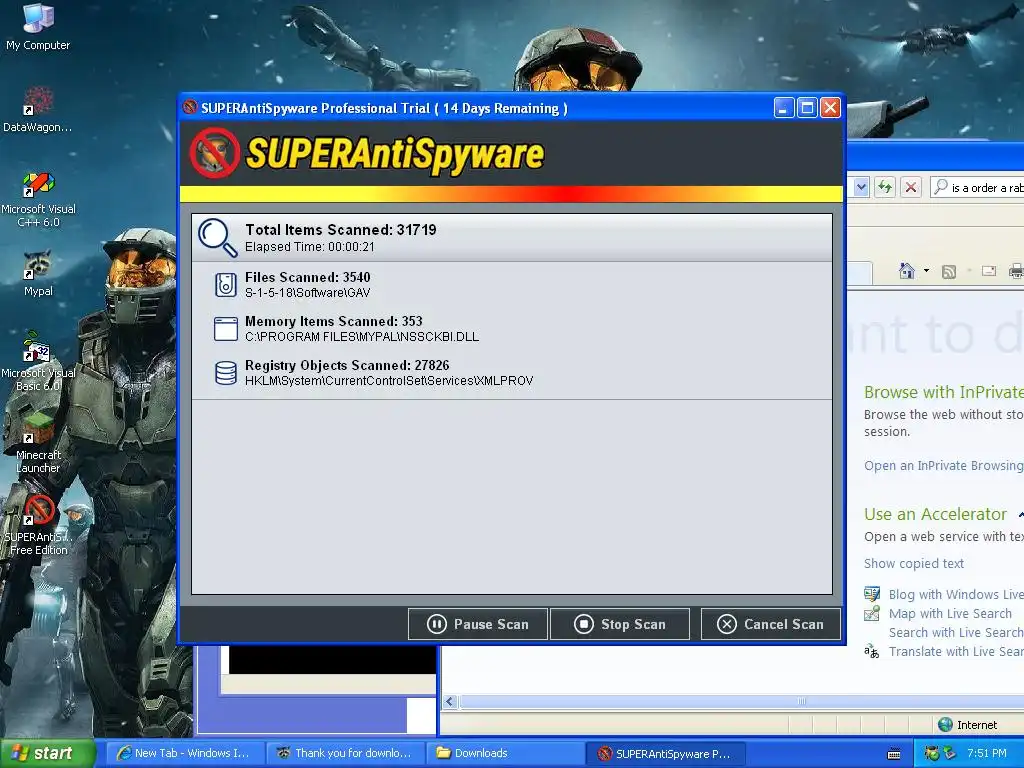Click the NSSCKBI.DLL path text
The height and width of the screenshot is (768, 1024).
(x=362, y=337)
